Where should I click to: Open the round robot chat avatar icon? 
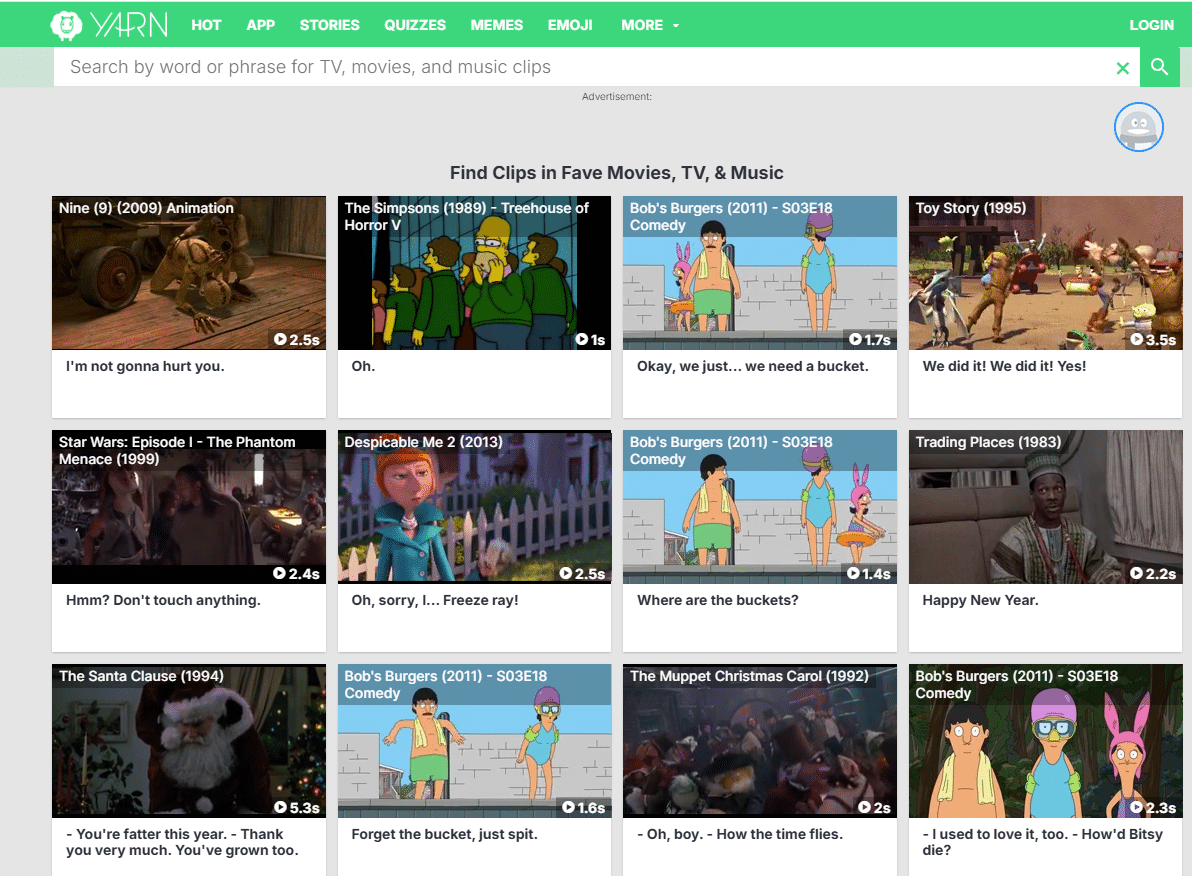pyautogui.click(x=1138, y=127)
